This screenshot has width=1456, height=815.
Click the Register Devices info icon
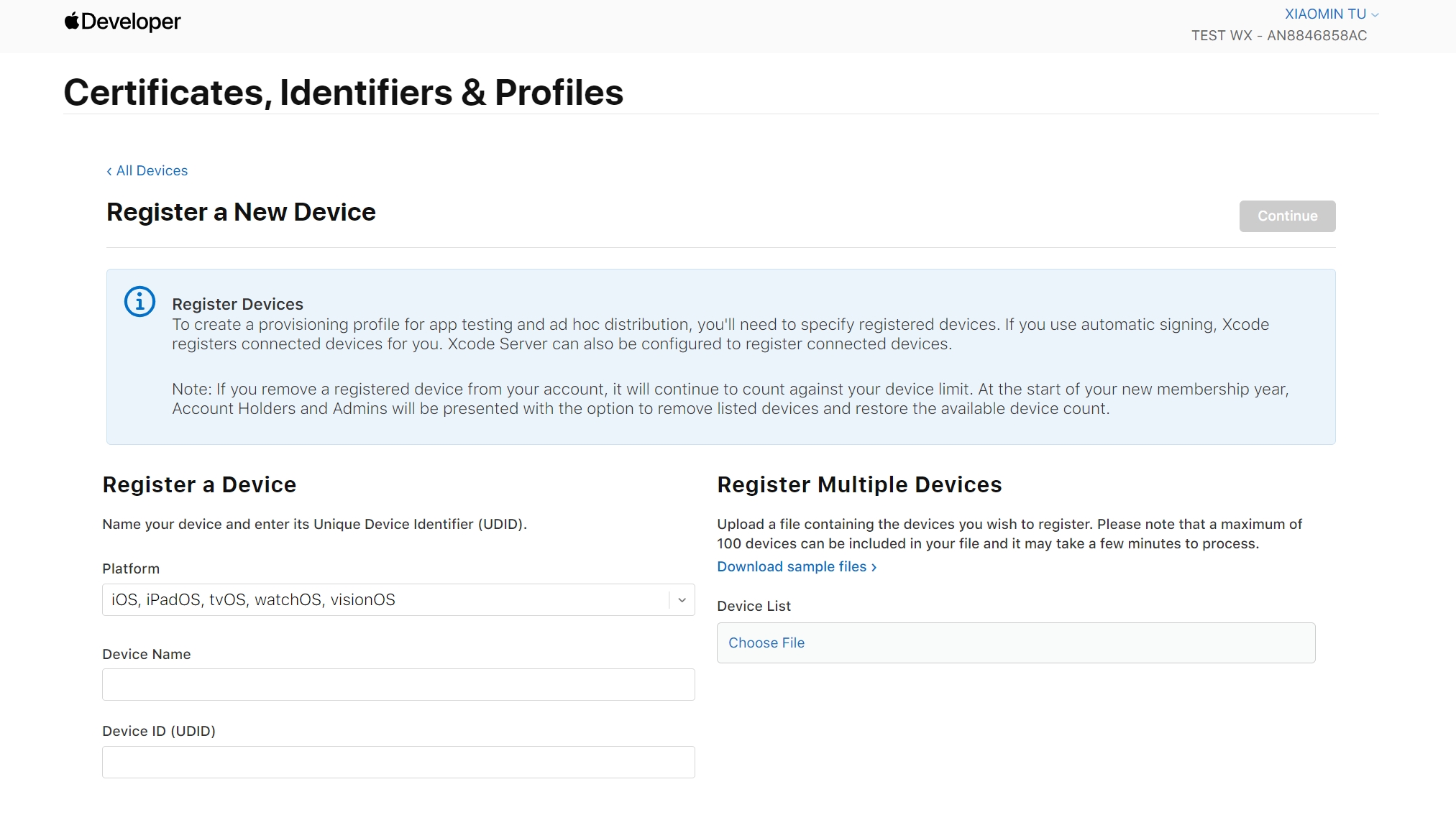click(x=139, y=301)
